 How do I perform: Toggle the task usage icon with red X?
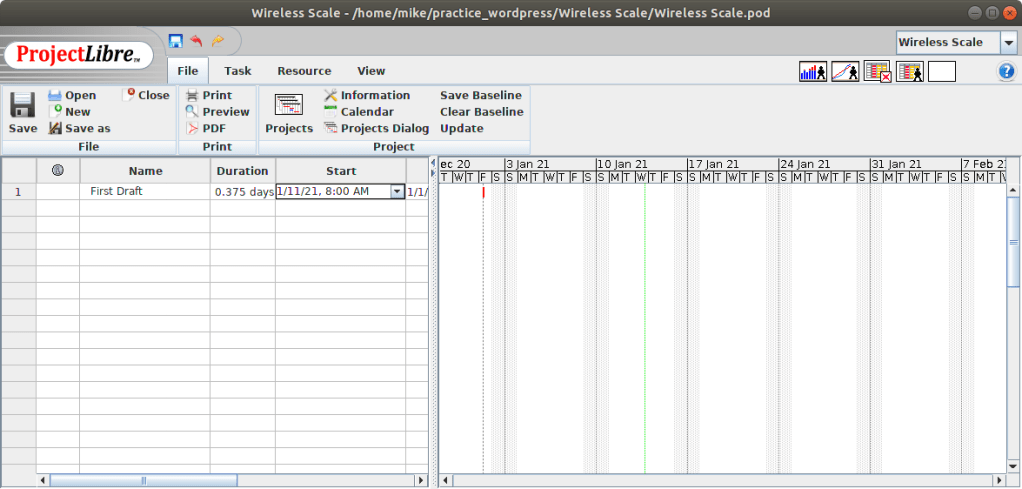tap(877, 72)
